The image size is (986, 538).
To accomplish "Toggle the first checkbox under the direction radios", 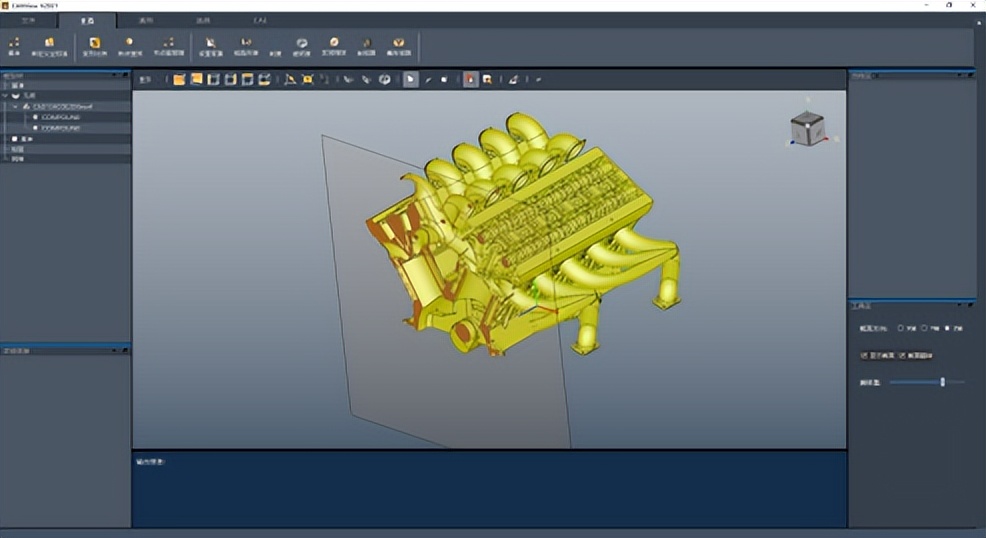I will click(864, 355).
